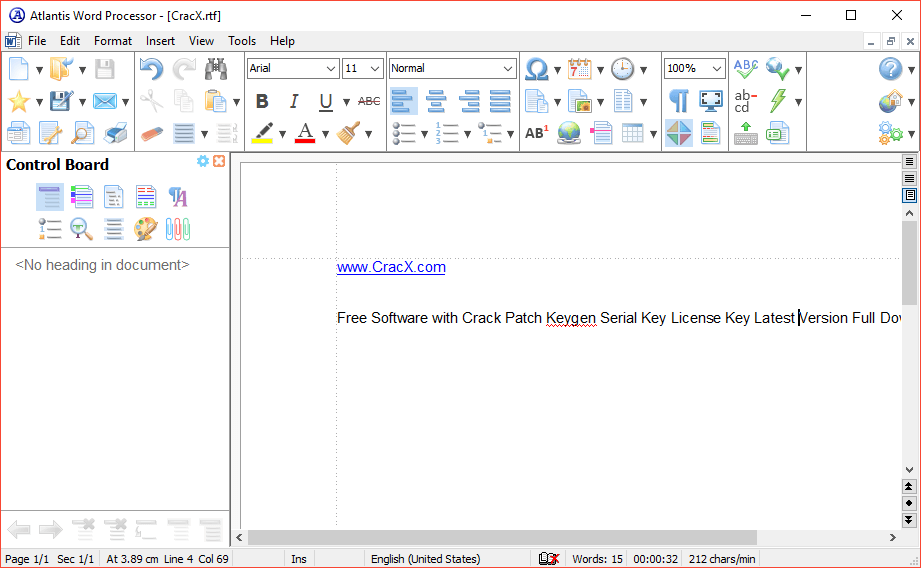921x568 pixels.
Task: Insert hyperlink with globe icon
Action: pos(569,133)
